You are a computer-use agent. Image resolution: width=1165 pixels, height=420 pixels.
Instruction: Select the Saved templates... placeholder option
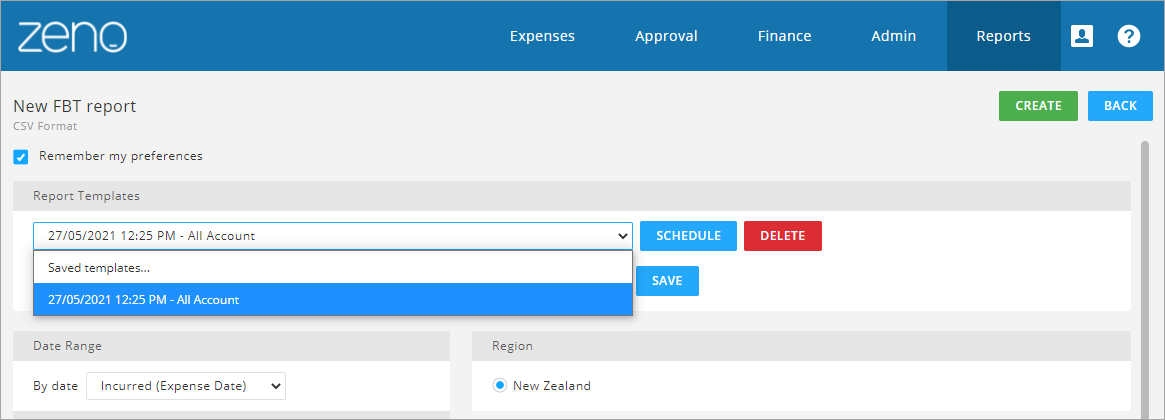point(333,268)
